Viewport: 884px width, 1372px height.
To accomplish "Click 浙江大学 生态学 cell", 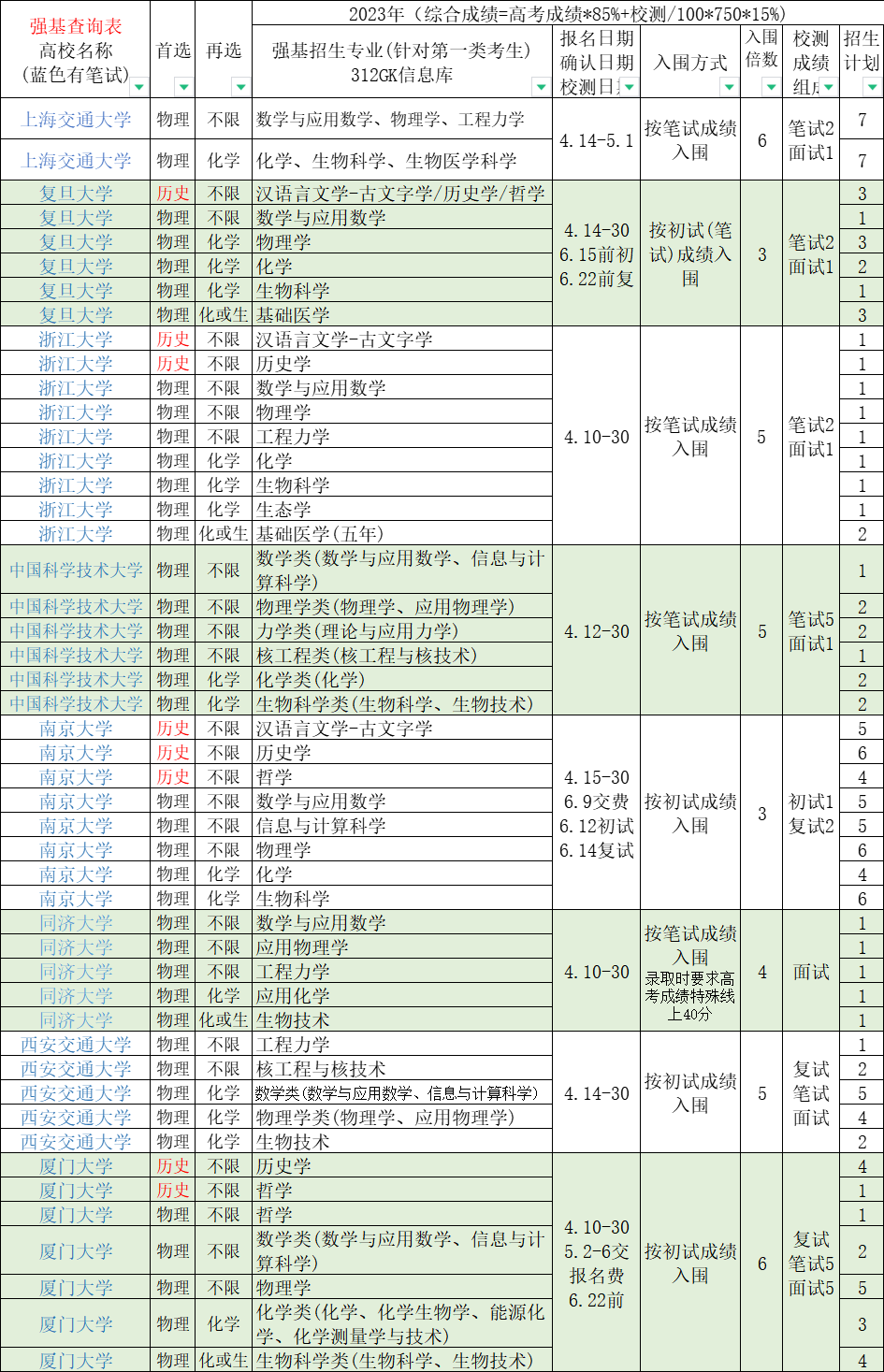I will 402,509.
